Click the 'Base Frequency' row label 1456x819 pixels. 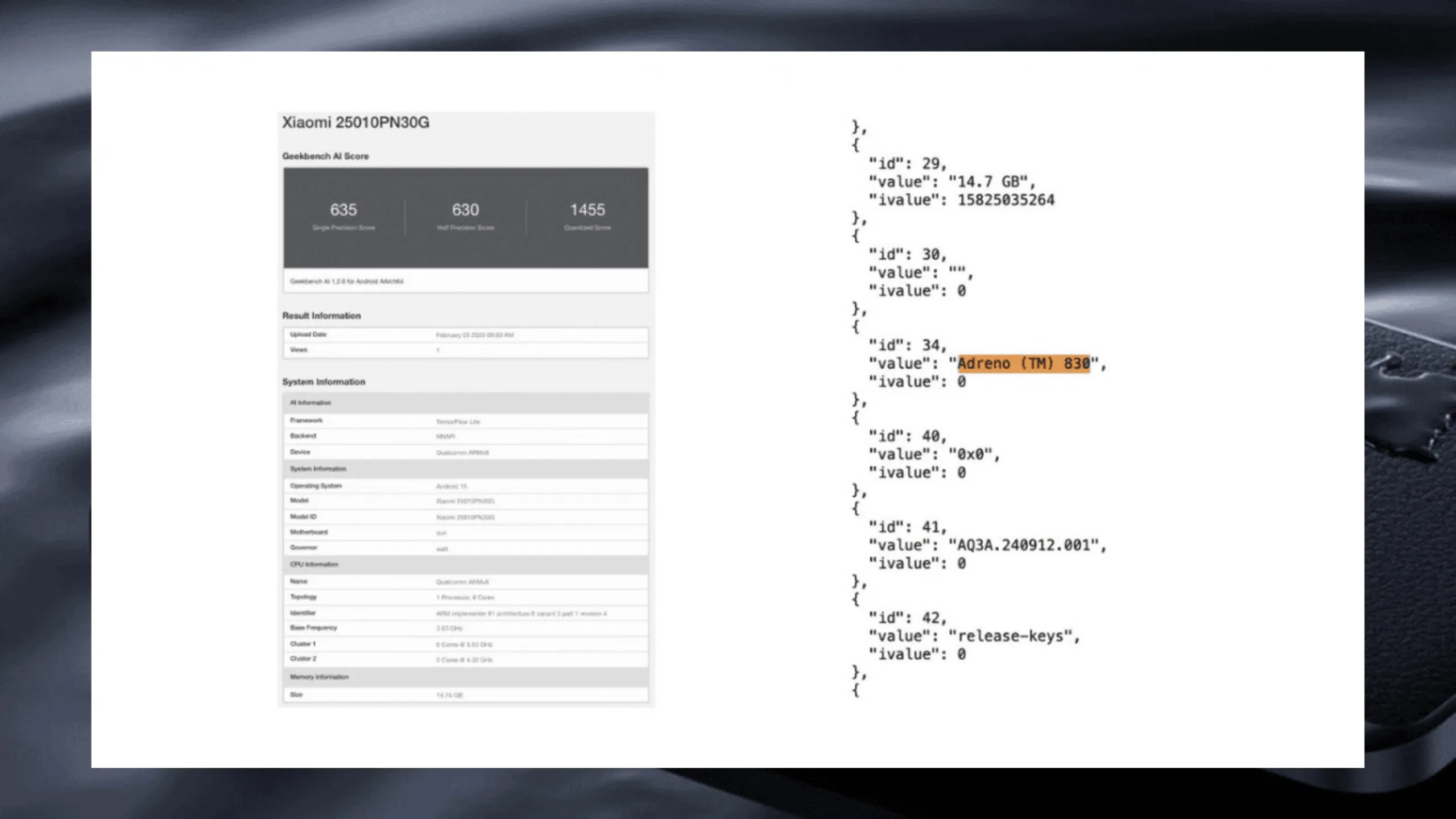tap(313, 627)
